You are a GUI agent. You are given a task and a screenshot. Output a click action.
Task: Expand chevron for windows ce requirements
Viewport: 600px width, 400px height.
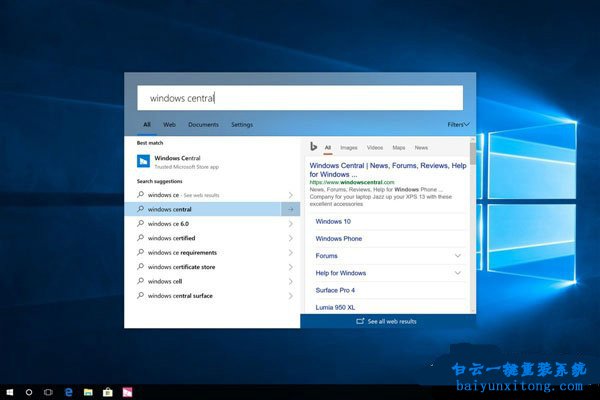290,253
